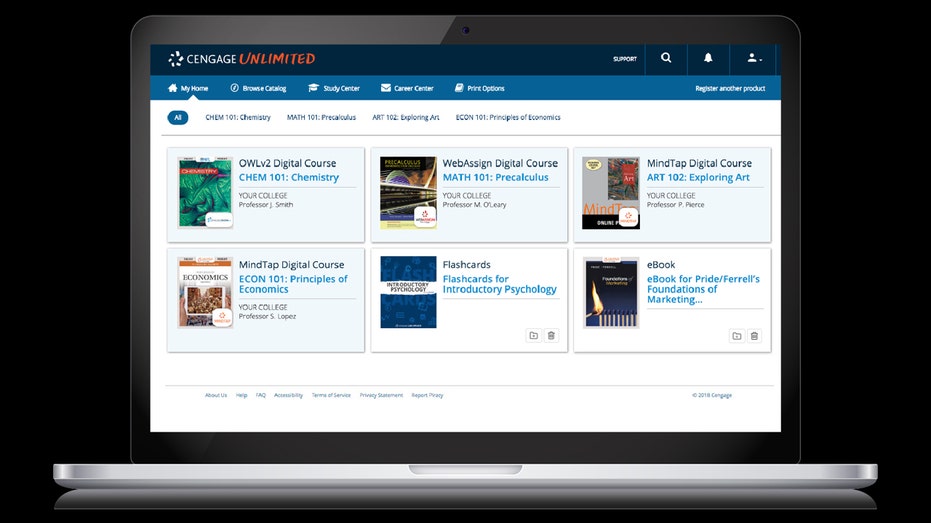931x523 pixels.
Task: Click the Cengage Unlimited logo
Action: click(241, 59)
